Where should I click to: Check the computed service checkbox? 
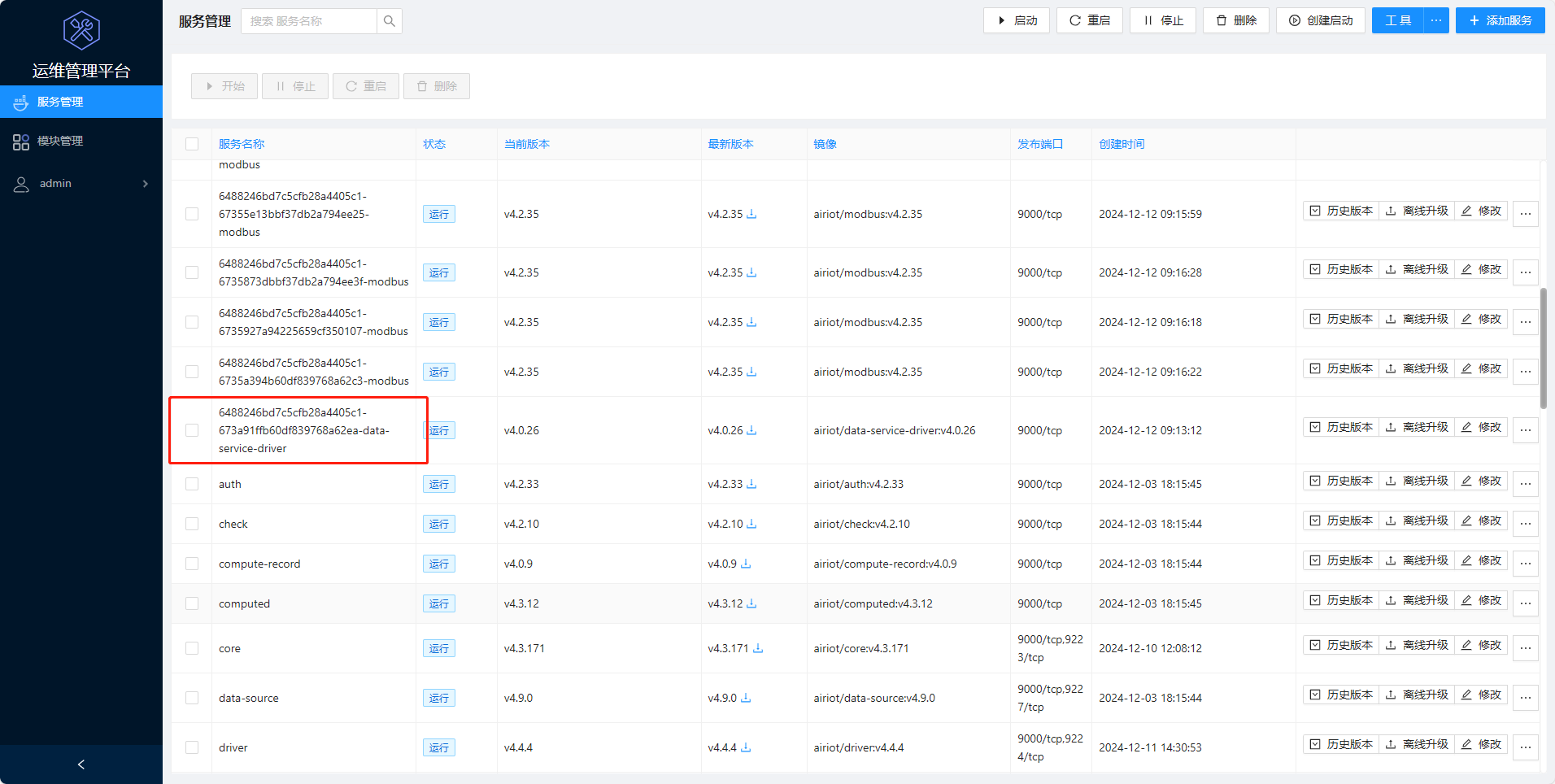(x=192, y=603)
